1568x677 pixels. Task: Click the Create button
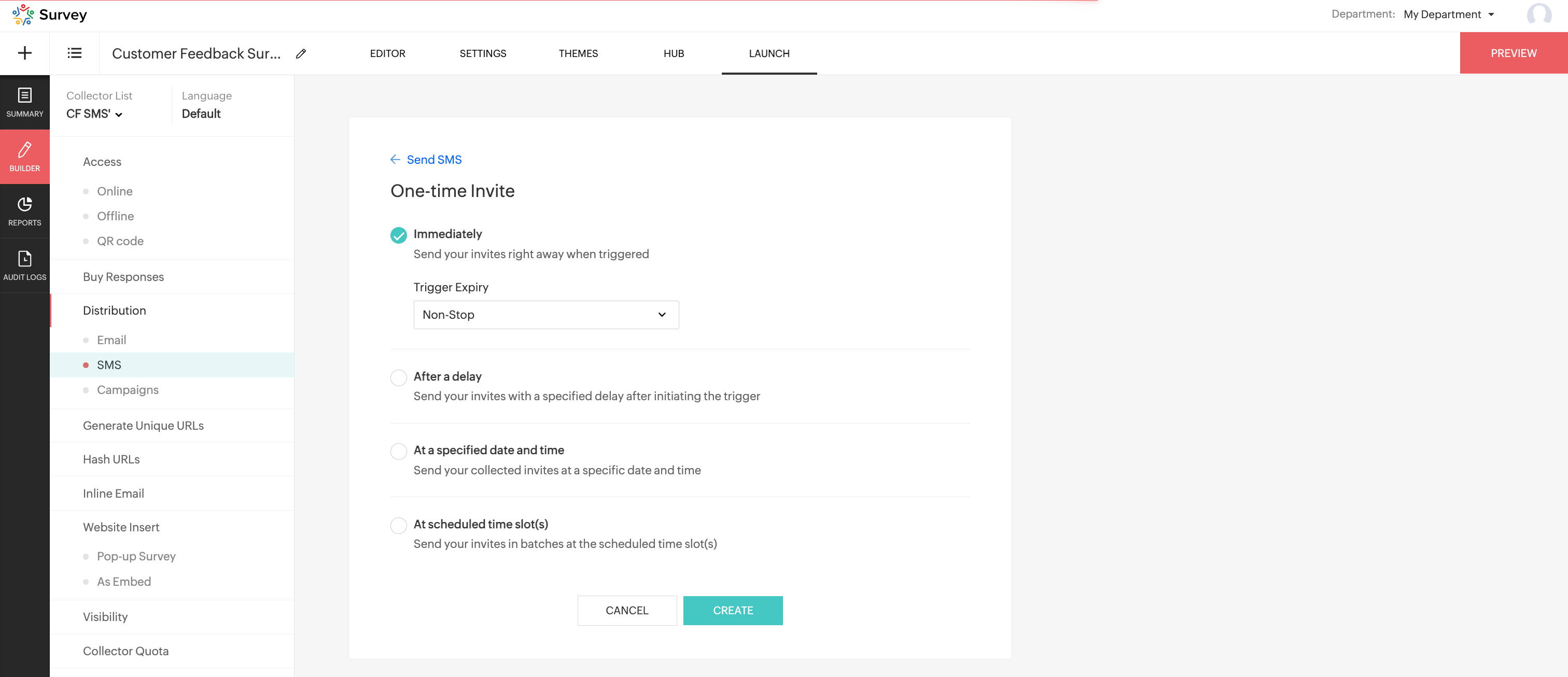click(732, 610)
